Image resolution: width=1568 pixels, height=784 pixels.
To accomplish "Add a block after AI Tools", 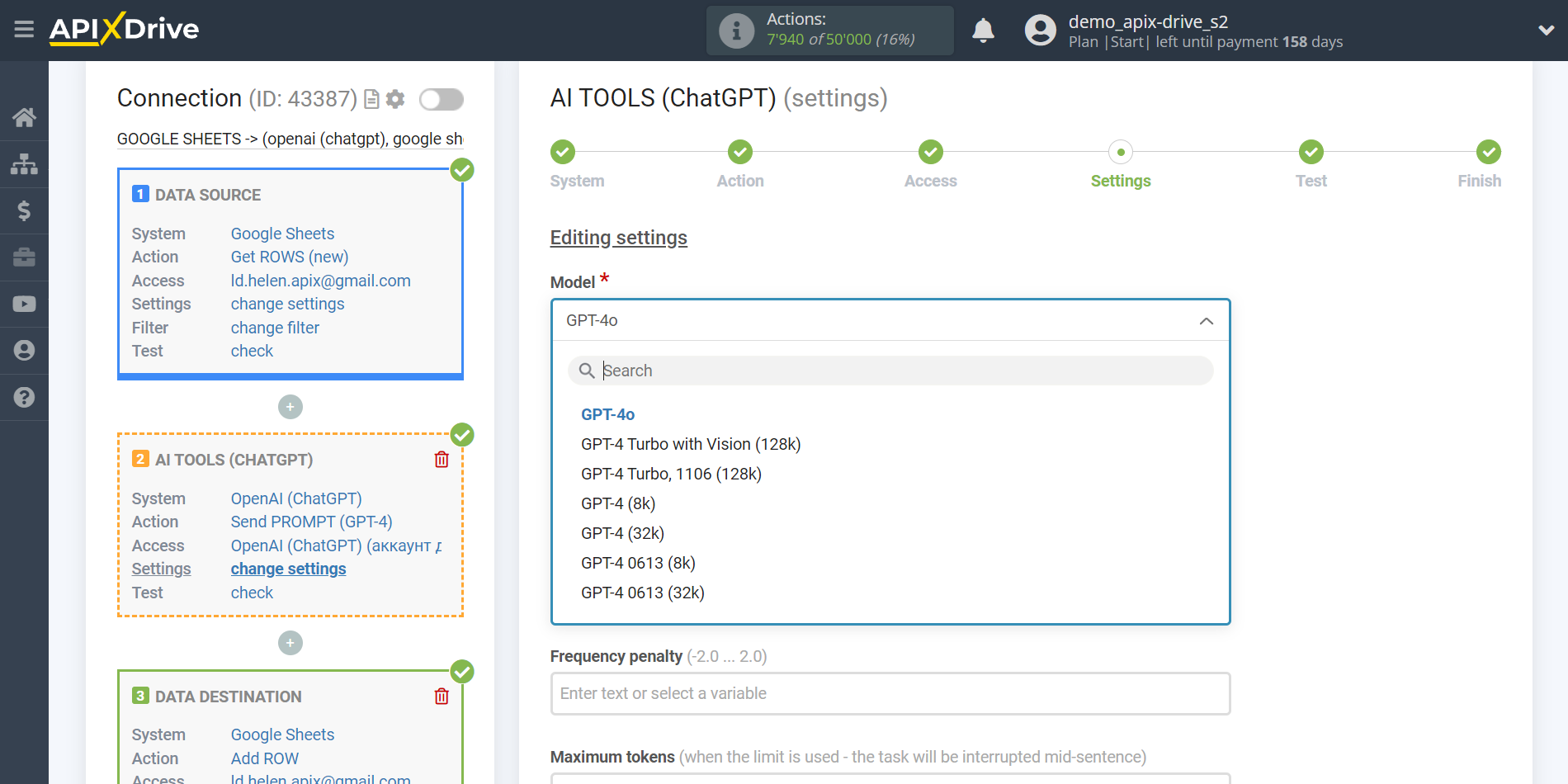I will [x=290, y=643].
